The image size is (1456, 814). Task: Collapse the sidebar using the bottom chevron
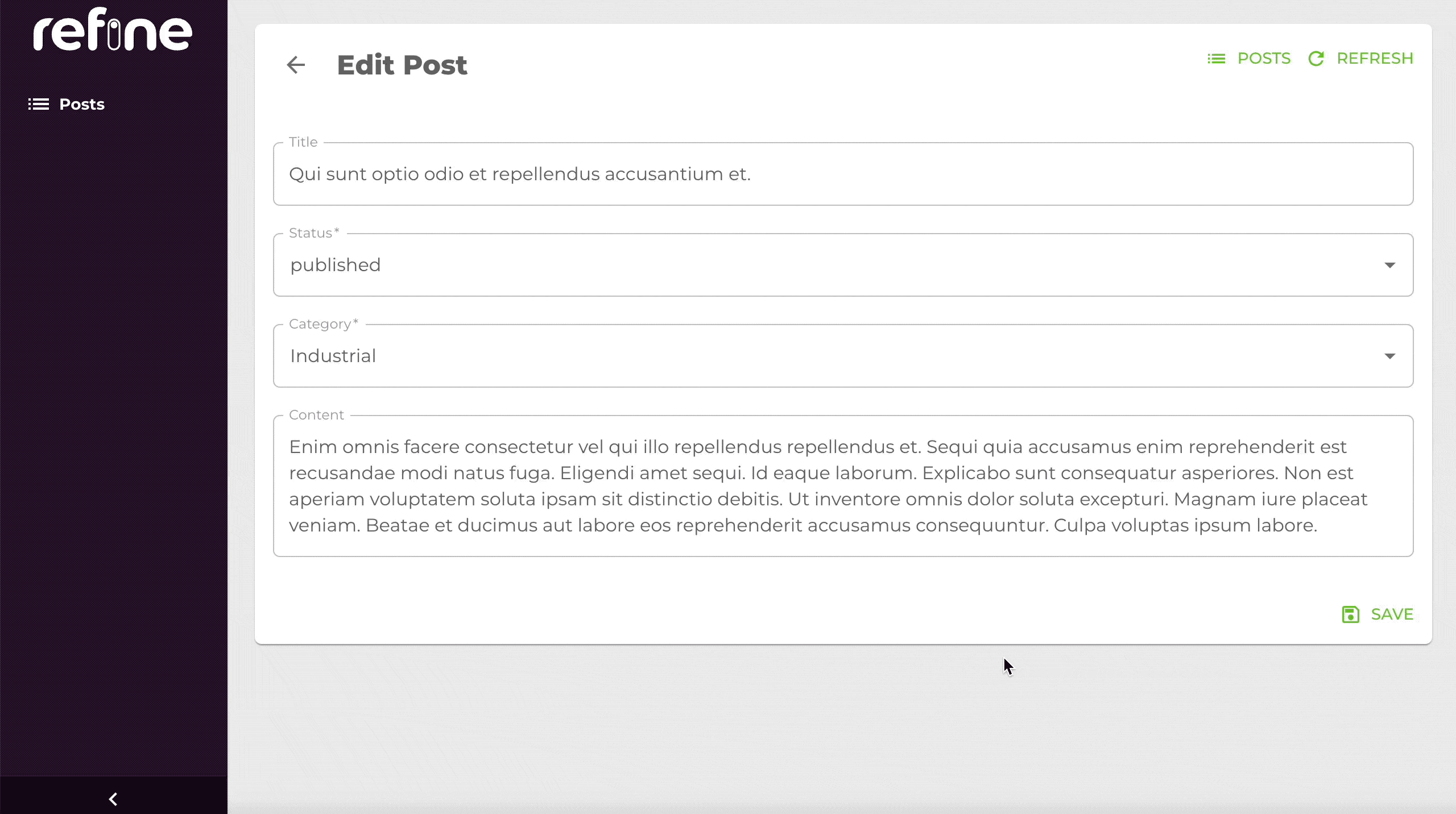pyautogui.click(x=113, y=799)
